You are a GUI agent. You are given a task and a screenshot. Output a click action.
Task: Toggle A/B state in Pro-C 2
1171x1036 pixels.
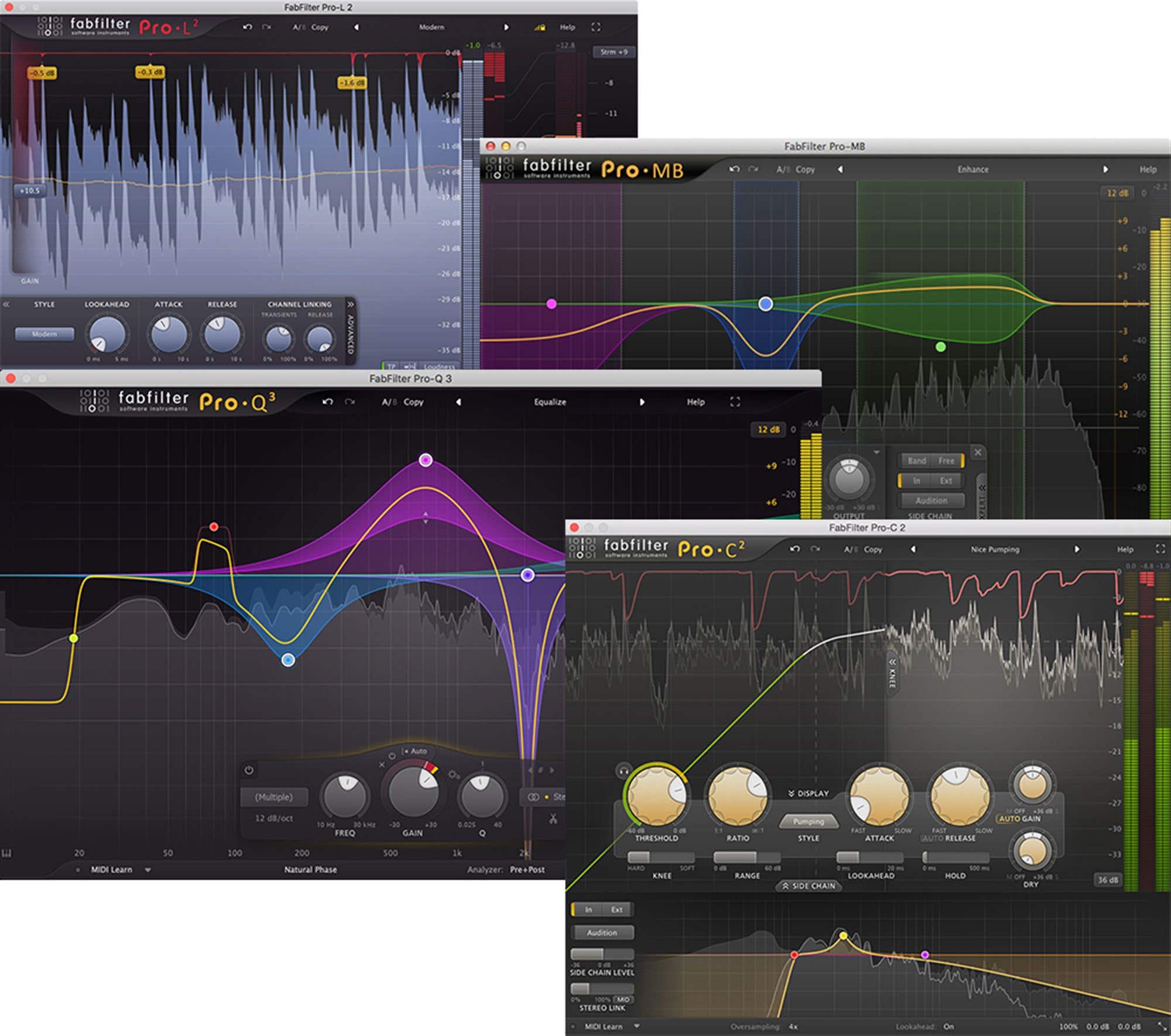click(851, 549)
